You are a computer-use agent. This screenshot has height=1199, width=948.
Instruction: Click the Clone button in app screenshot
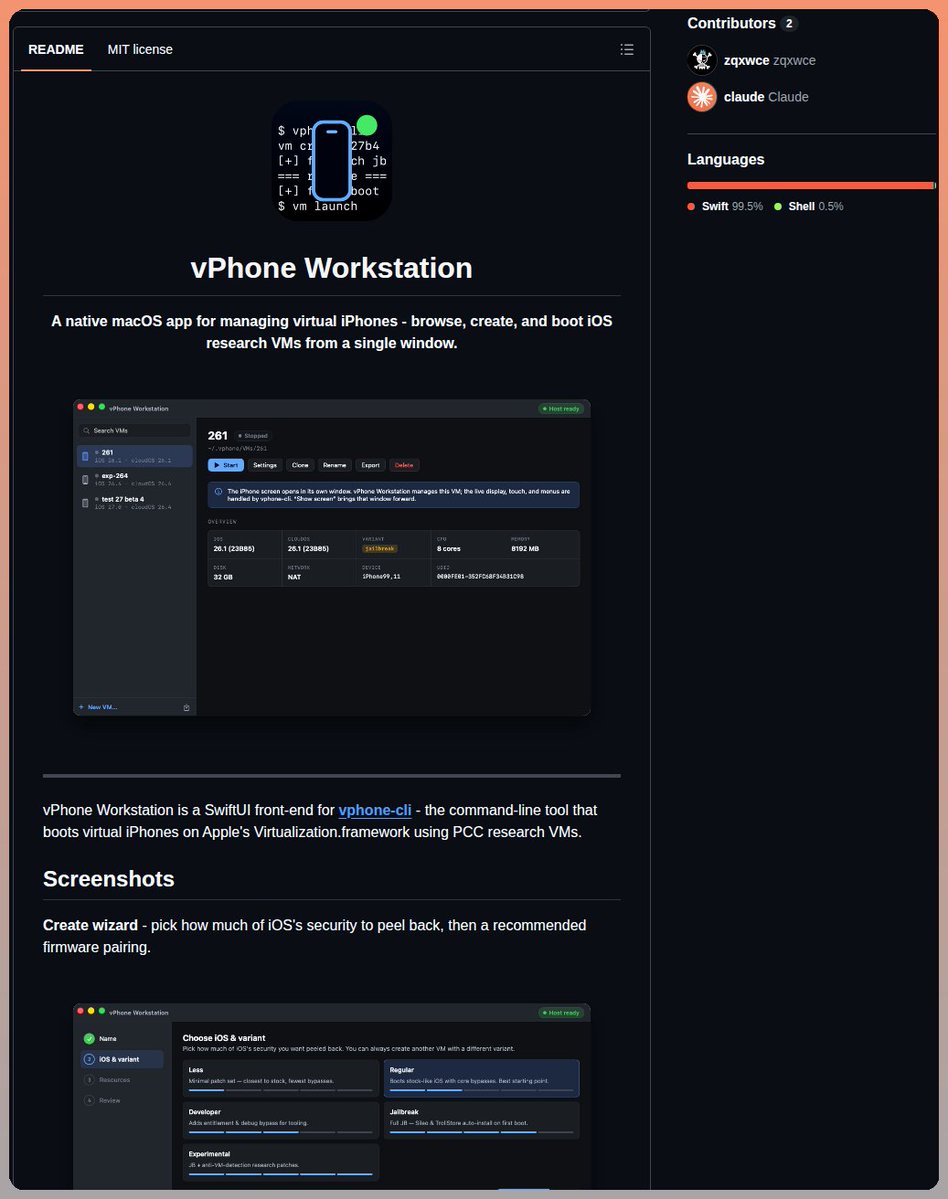(300, 465)
